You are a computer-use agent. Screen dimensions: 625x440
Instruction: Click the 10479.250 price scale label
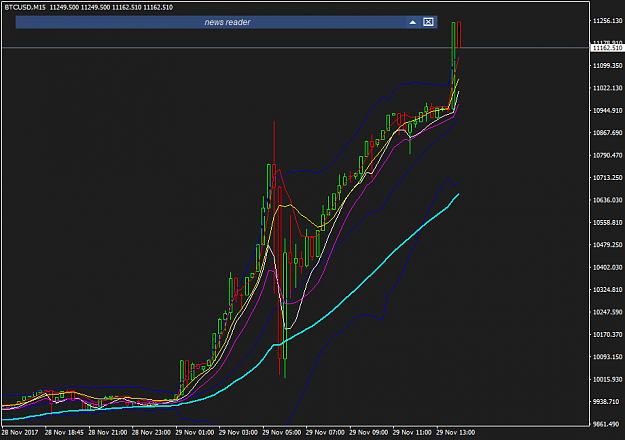pyautogui.click(x=607, y=245)
